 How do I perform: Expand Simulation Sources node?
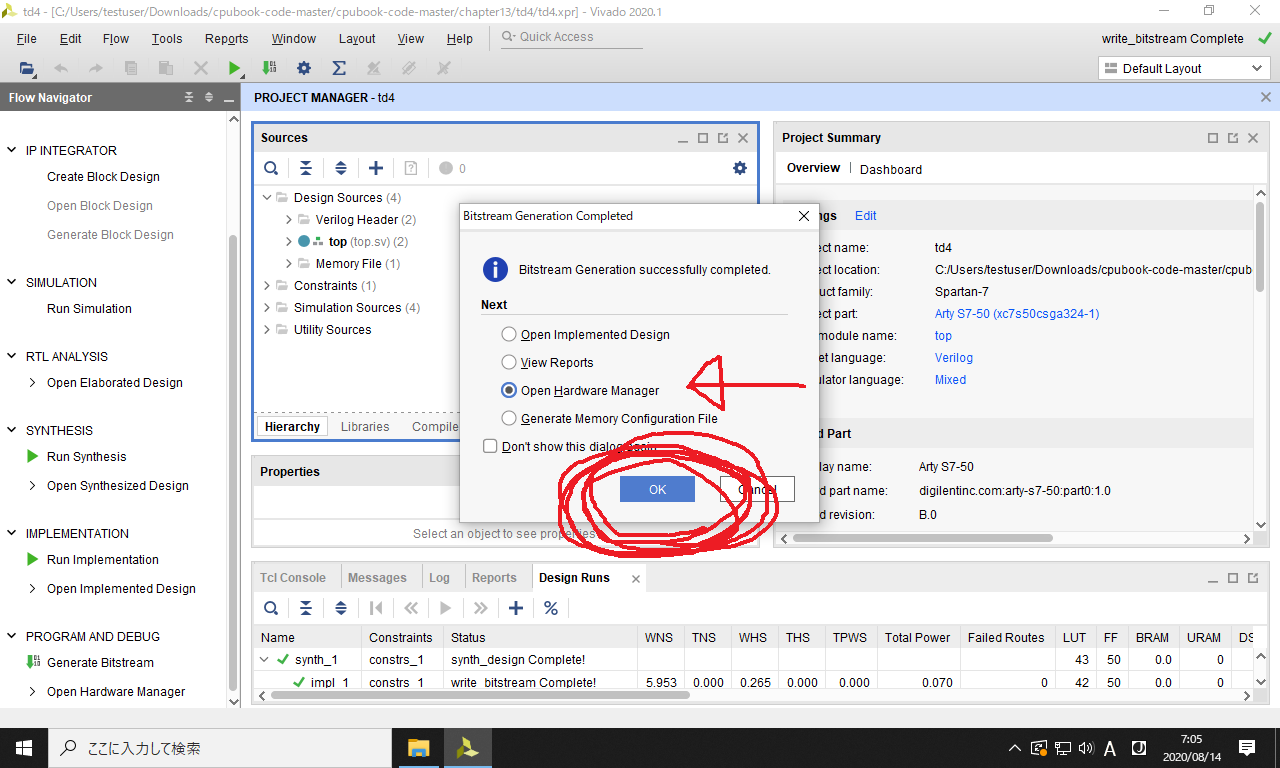267,308
